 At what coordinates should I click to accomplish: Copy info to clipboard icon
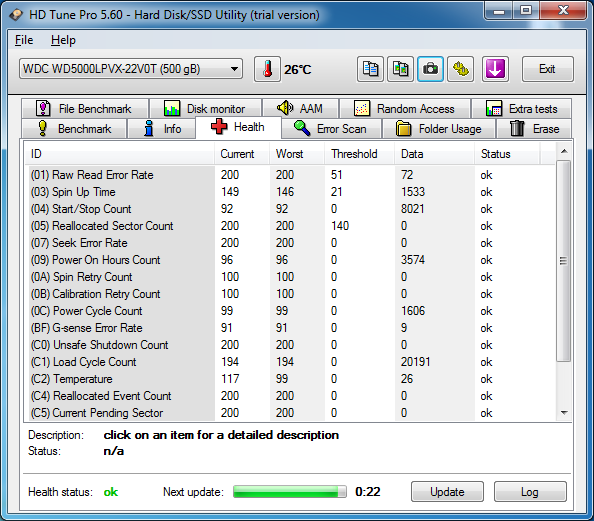point(370,69)
